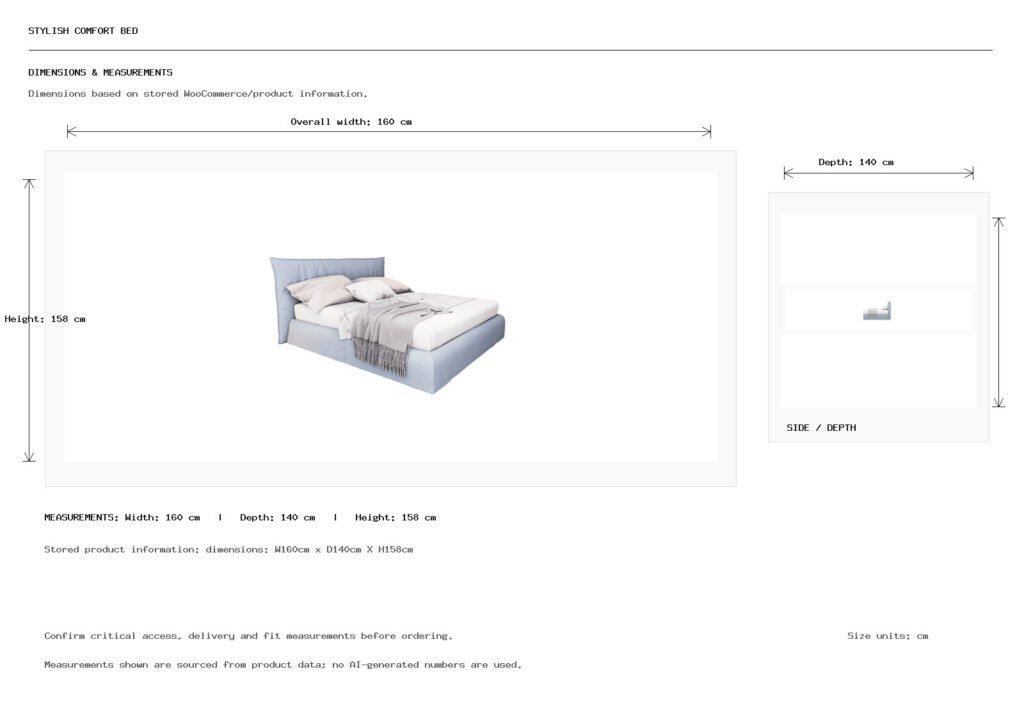The width and height of the screenshot is (1024, 717).
Task: Click the 'SIDE / DEPTH' caption
Action: 821,428
